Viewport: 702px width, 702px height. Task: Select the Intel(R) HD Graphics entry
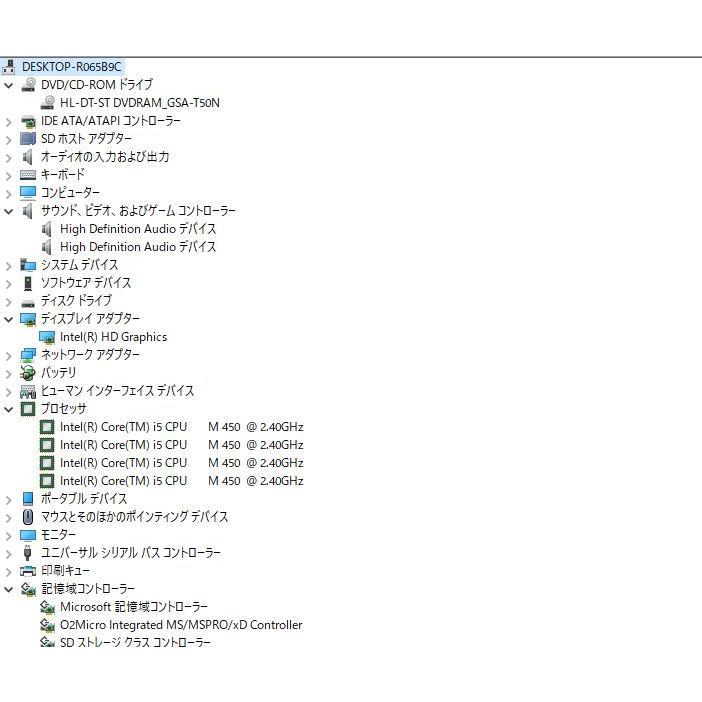[114, 337]
